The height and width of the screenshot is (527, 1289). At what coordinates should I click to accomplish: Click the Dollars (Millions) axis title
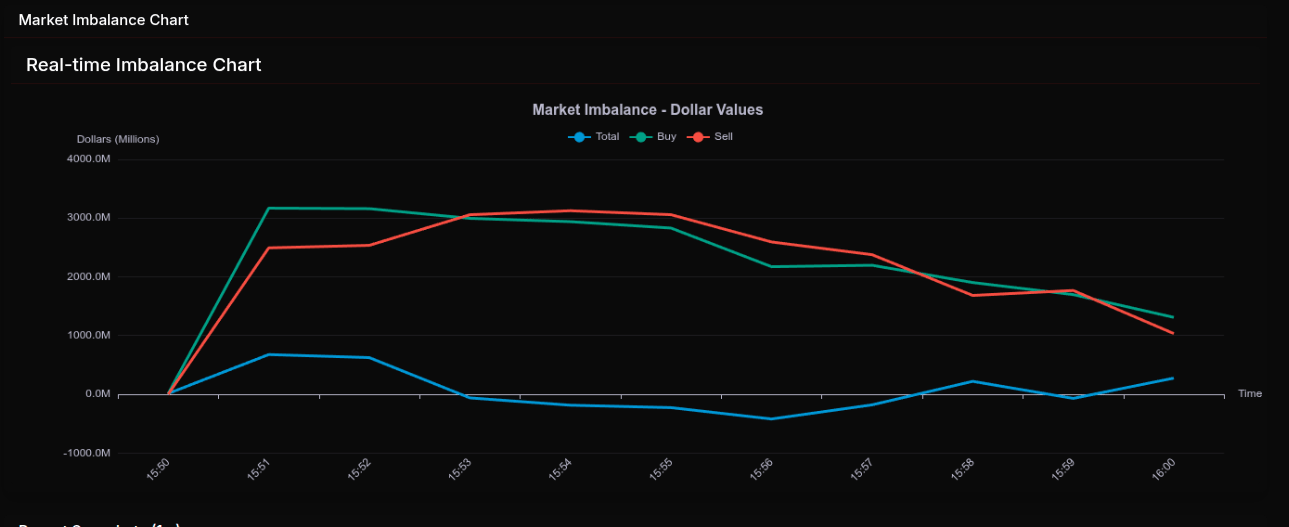118,139
